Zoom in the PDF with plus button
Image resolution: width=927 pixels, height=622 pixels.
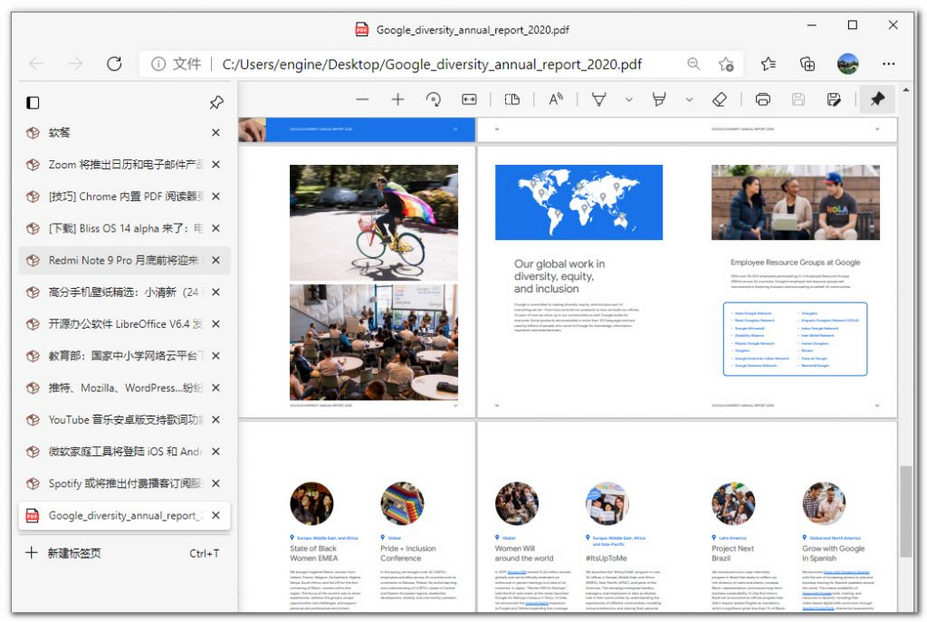tap(398, 99)
